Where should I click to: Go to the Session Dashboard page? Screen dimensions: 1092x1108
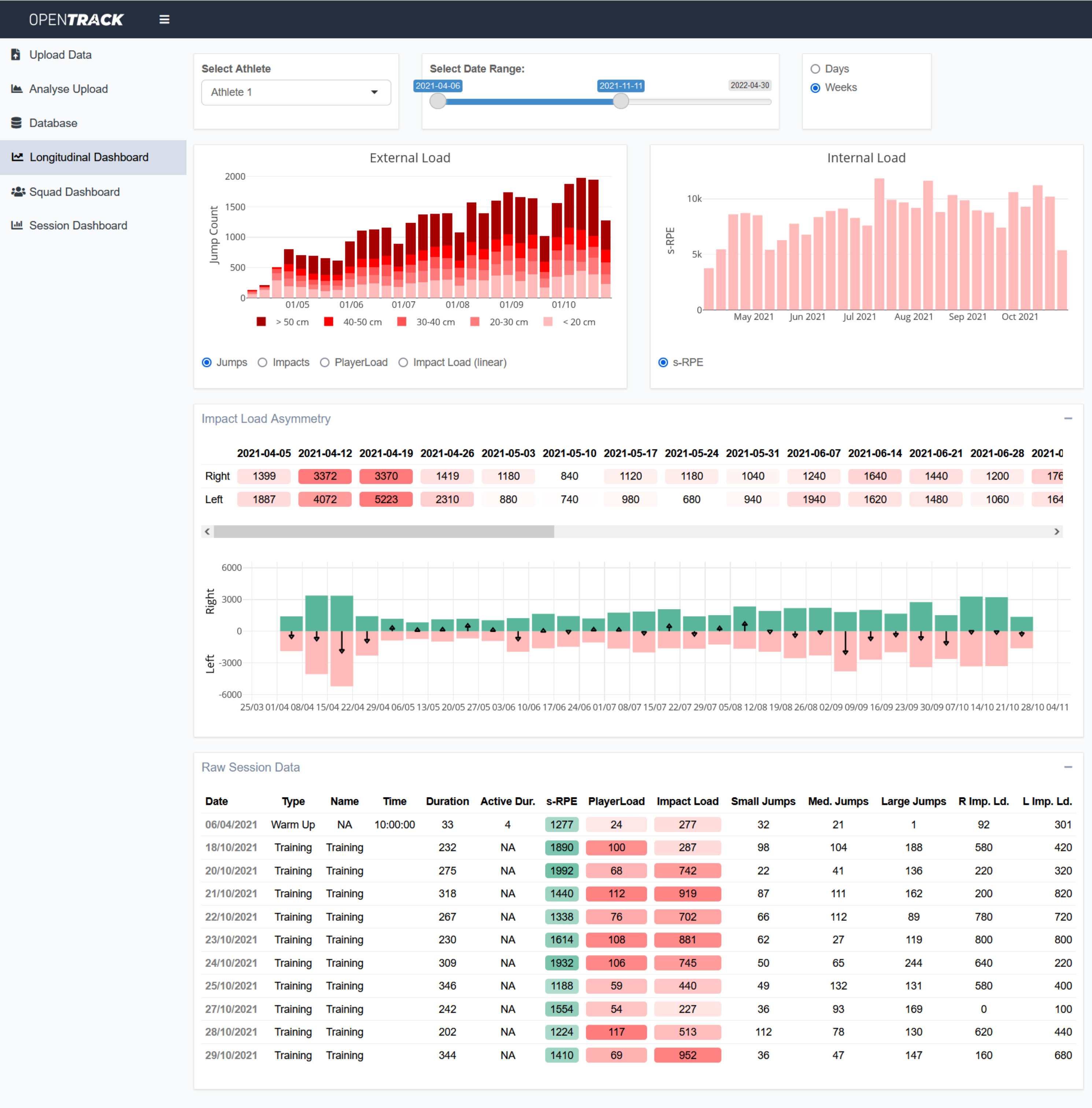point(78,225)
